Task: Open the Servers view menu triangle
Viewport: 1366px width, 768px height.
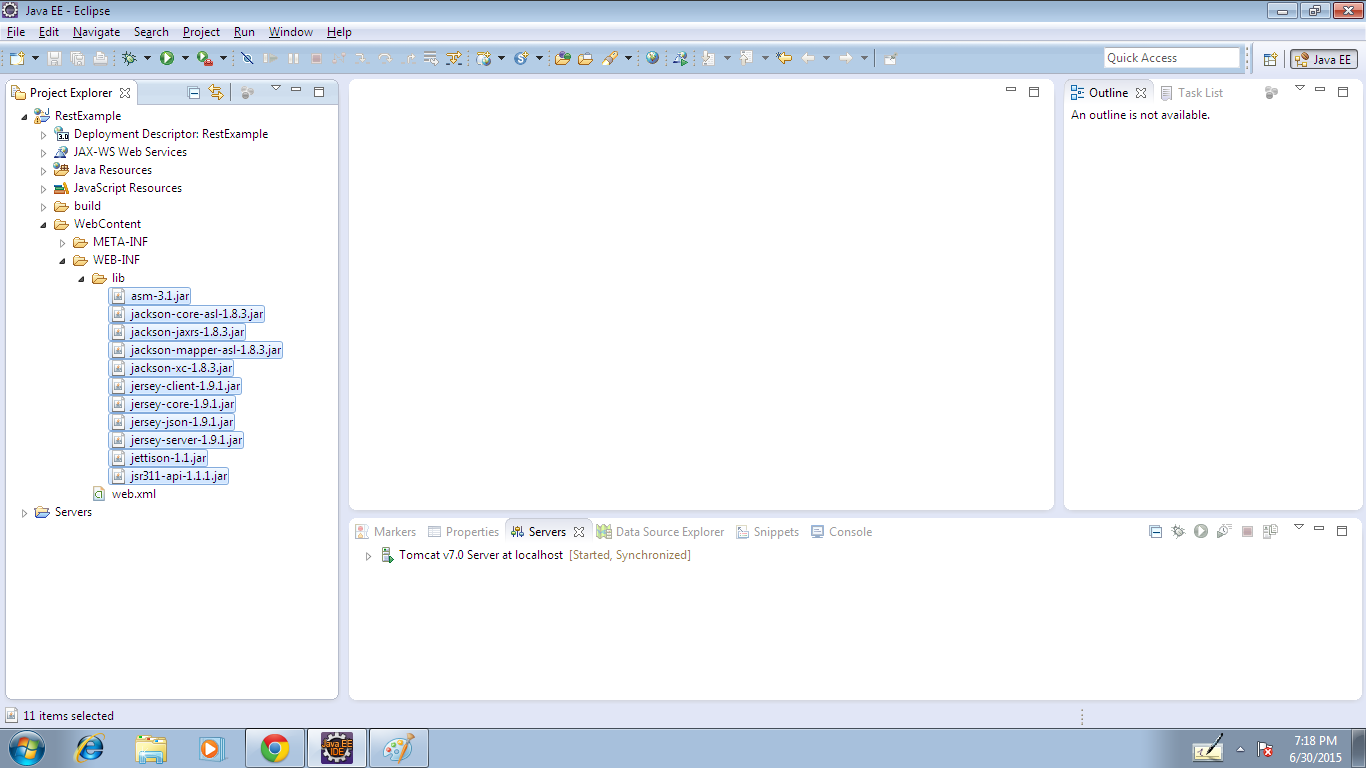Action: coord(1299,527)
